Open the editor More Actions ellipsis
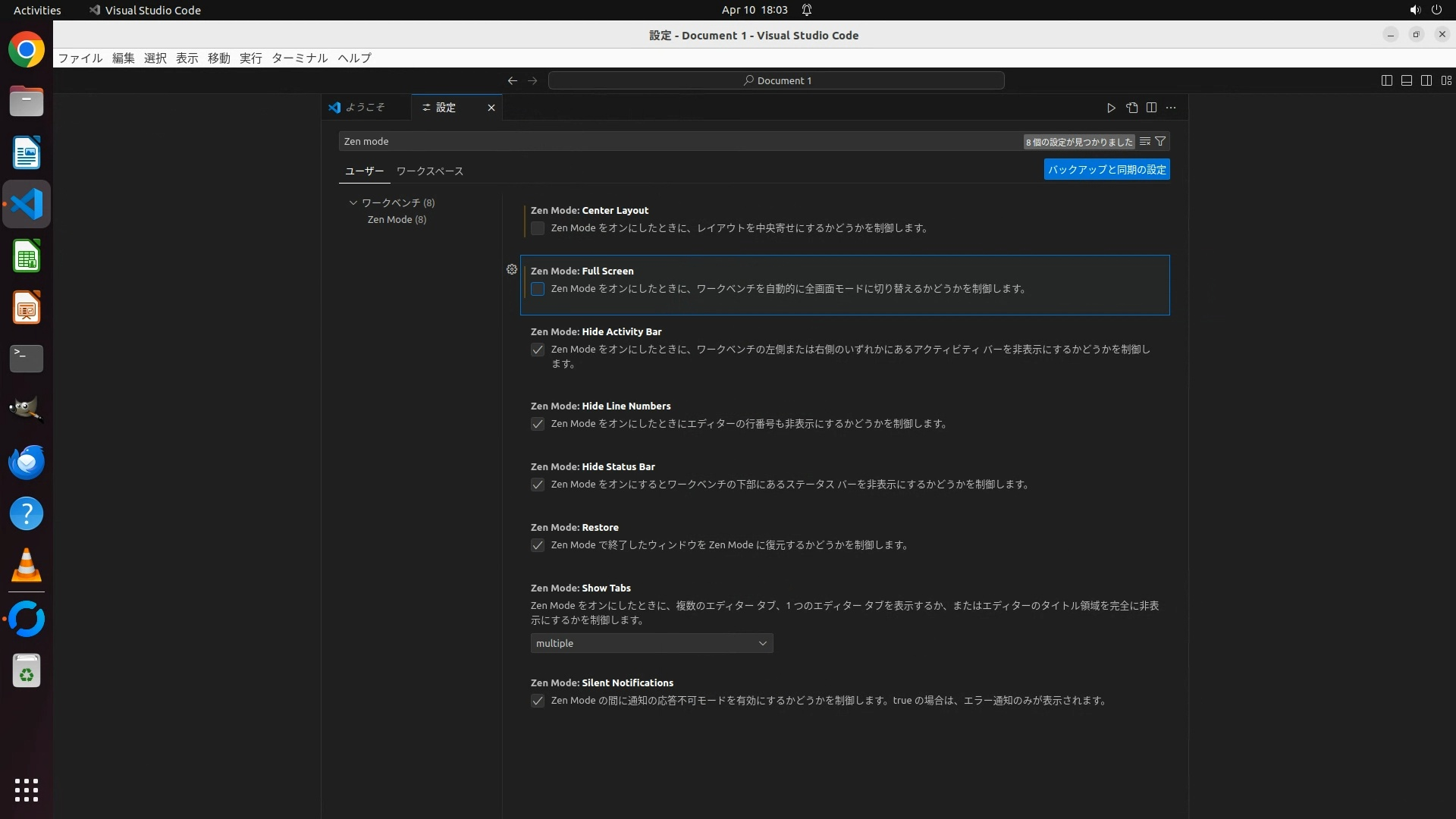 point(1171,108)
